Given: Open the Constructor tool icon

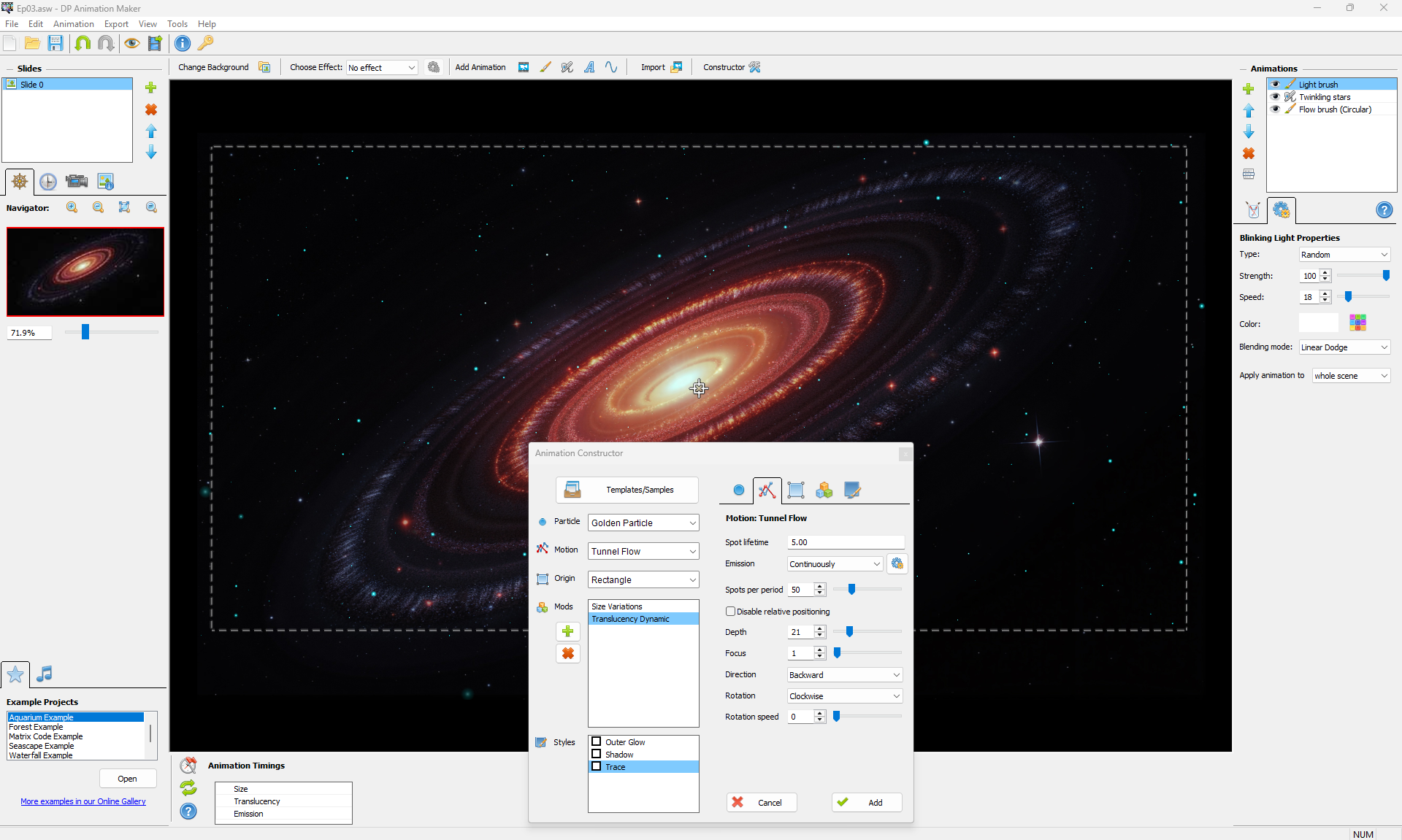Looking at the screenshot, I should click(755, 67).
